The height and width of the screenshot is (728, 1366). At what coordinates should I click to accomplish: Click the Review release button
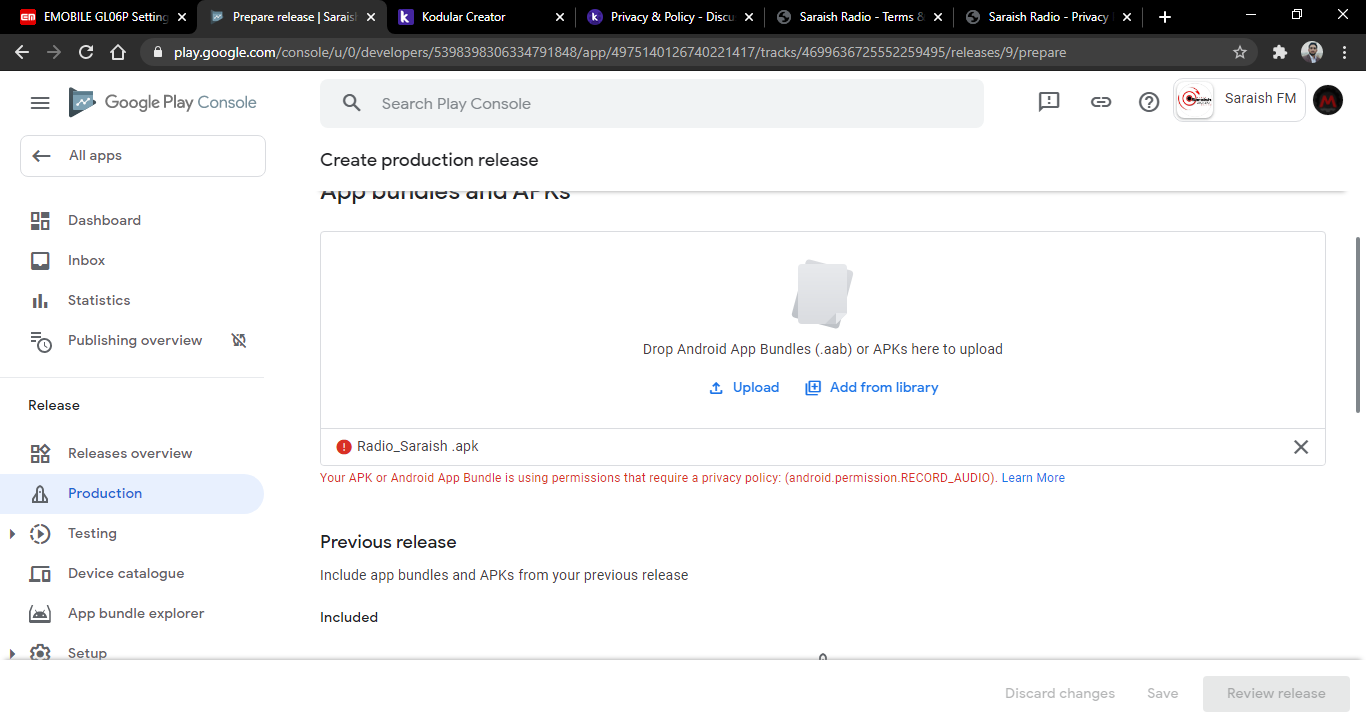pos(1276,693)
